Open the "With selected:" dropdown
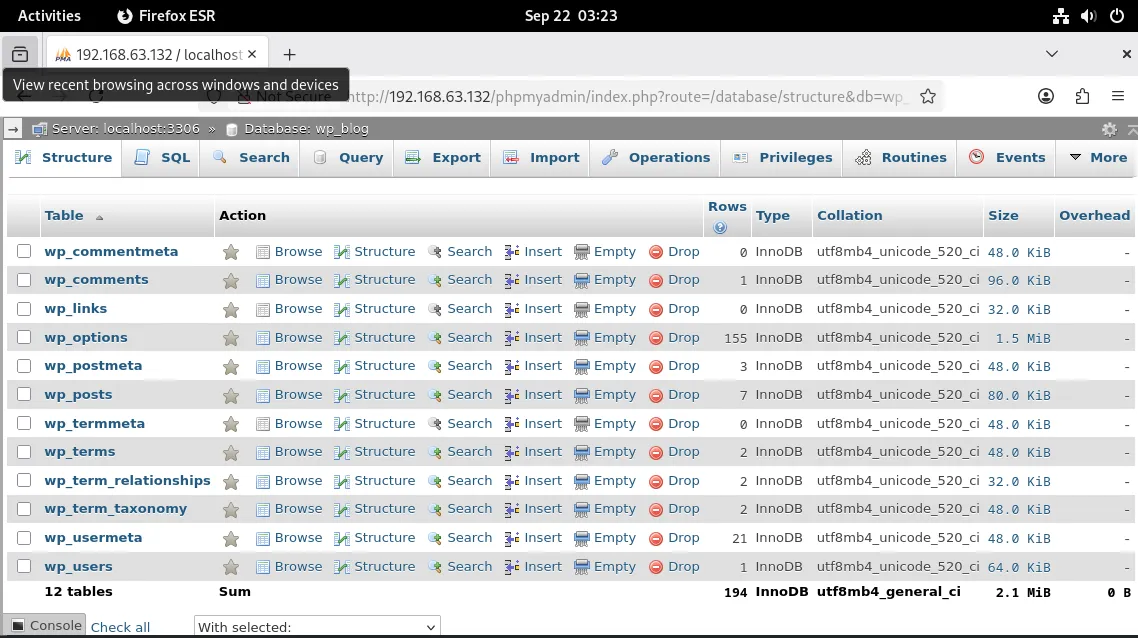 317,627
